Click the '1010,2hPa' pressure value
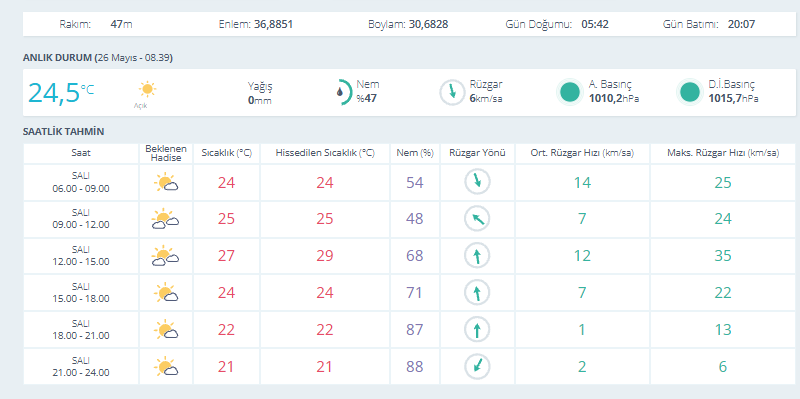Screen dimensions: 800x399 point(614,98)
